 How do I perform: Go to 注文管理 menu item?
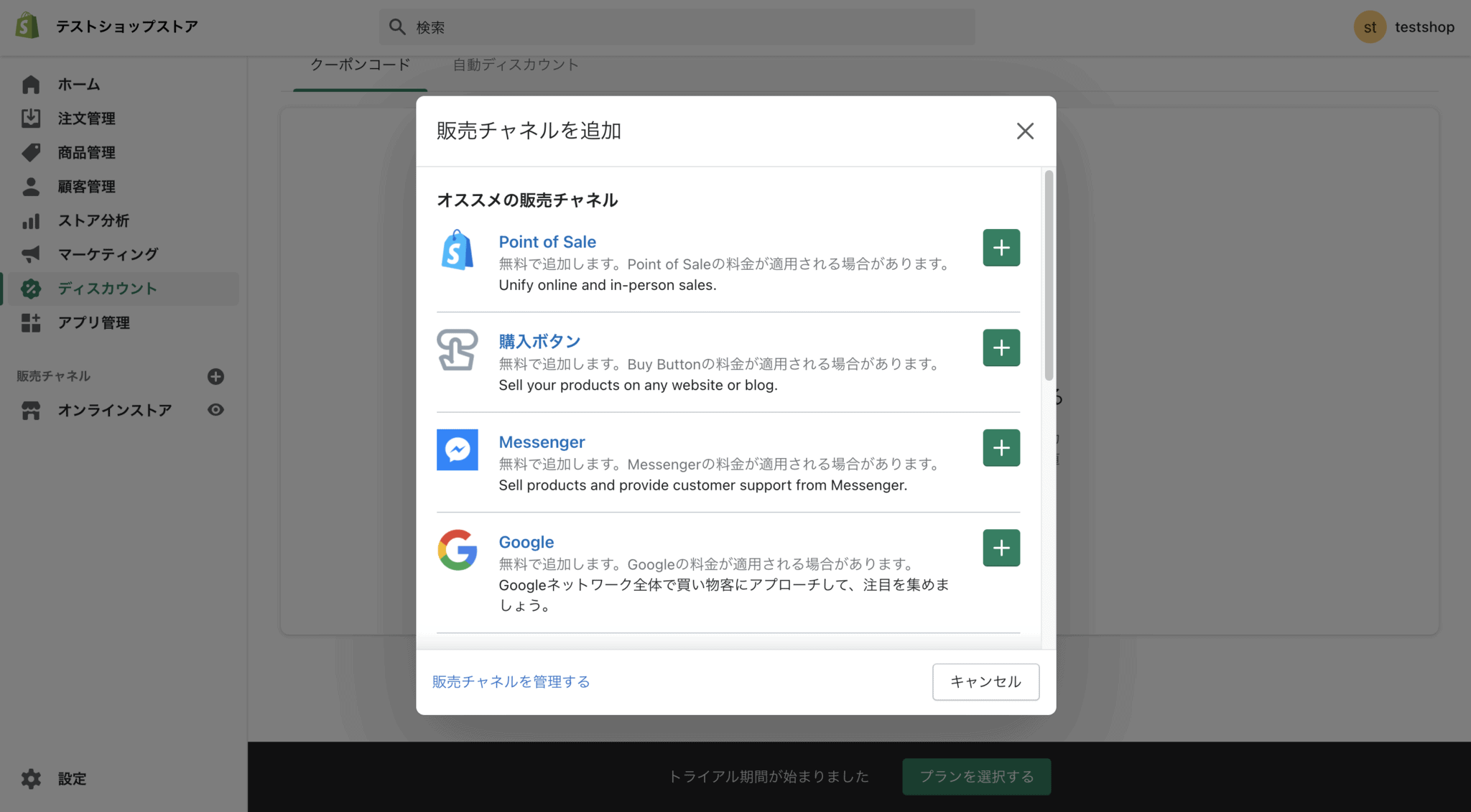point(87,118)
